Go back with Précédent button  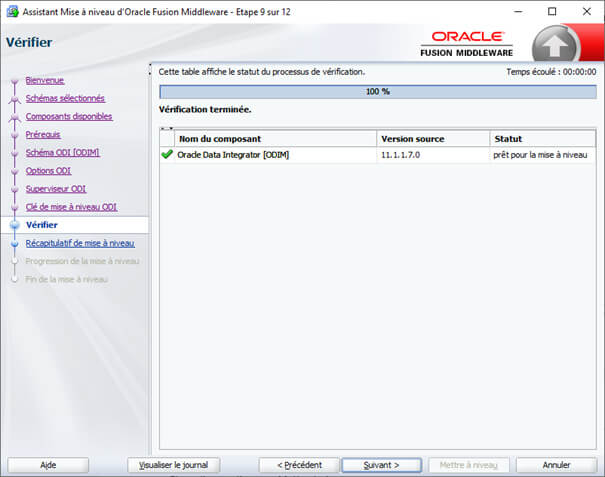pos(299,465)
